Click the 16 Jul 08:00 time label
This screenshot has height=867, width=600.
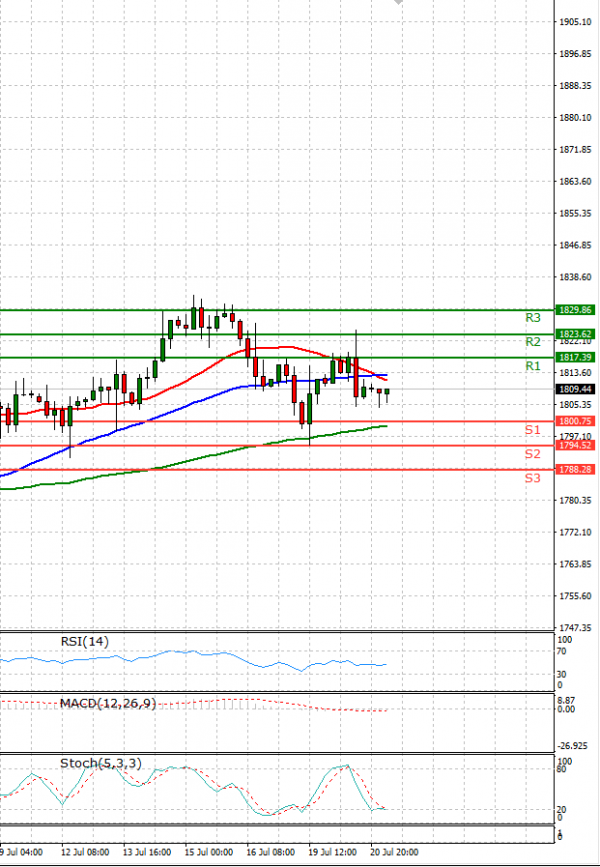[x=271, y=853]
